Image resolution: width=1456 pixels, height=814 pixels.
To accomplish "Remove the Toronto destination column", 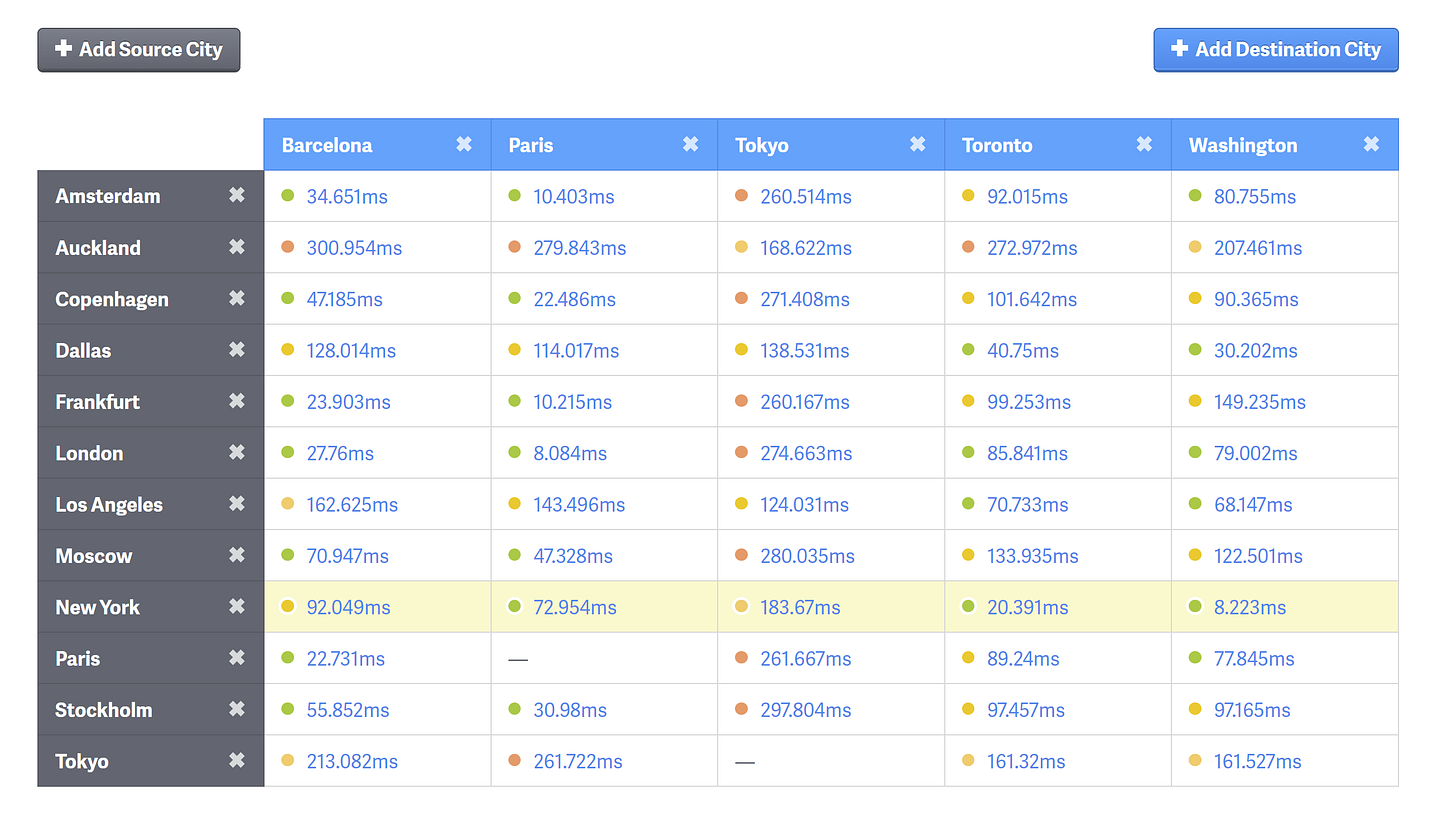I will click(1144, 144).
